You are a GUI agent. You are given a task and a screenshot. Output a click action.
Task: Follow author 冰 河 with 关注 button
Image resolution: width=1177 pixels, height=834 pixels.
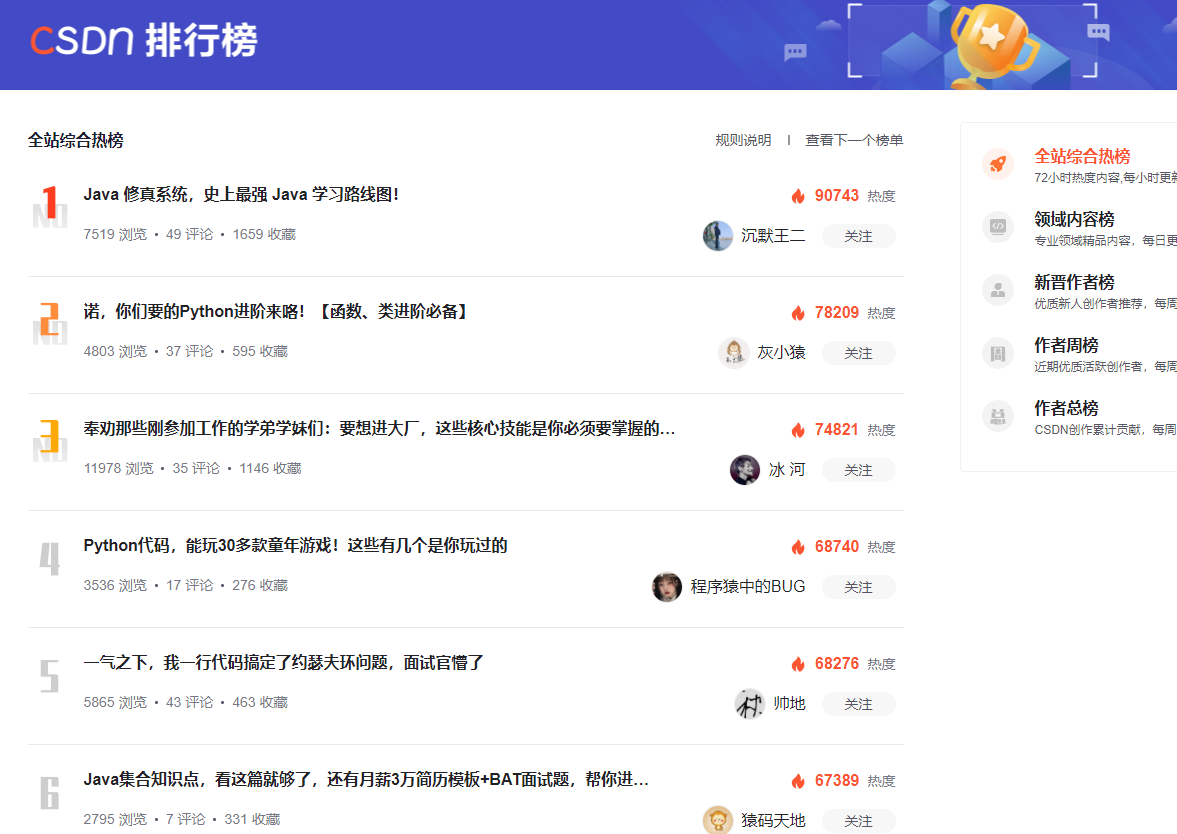pyautogui.click(x=859, y=471)
